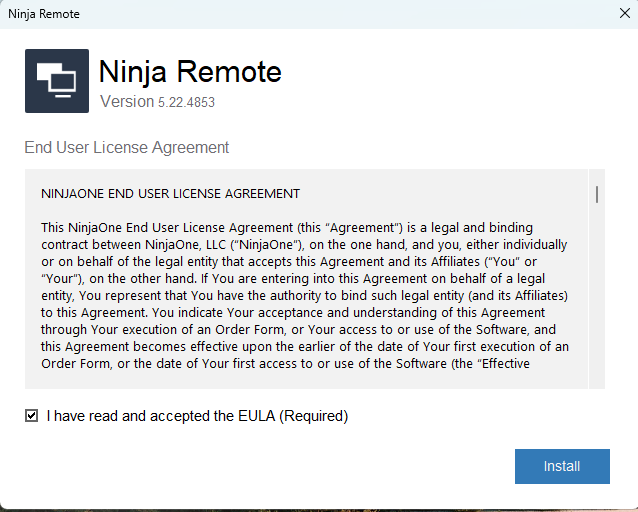
Task: Uncheck the EULA acceptance checkbox
Action: click(32, 416)
